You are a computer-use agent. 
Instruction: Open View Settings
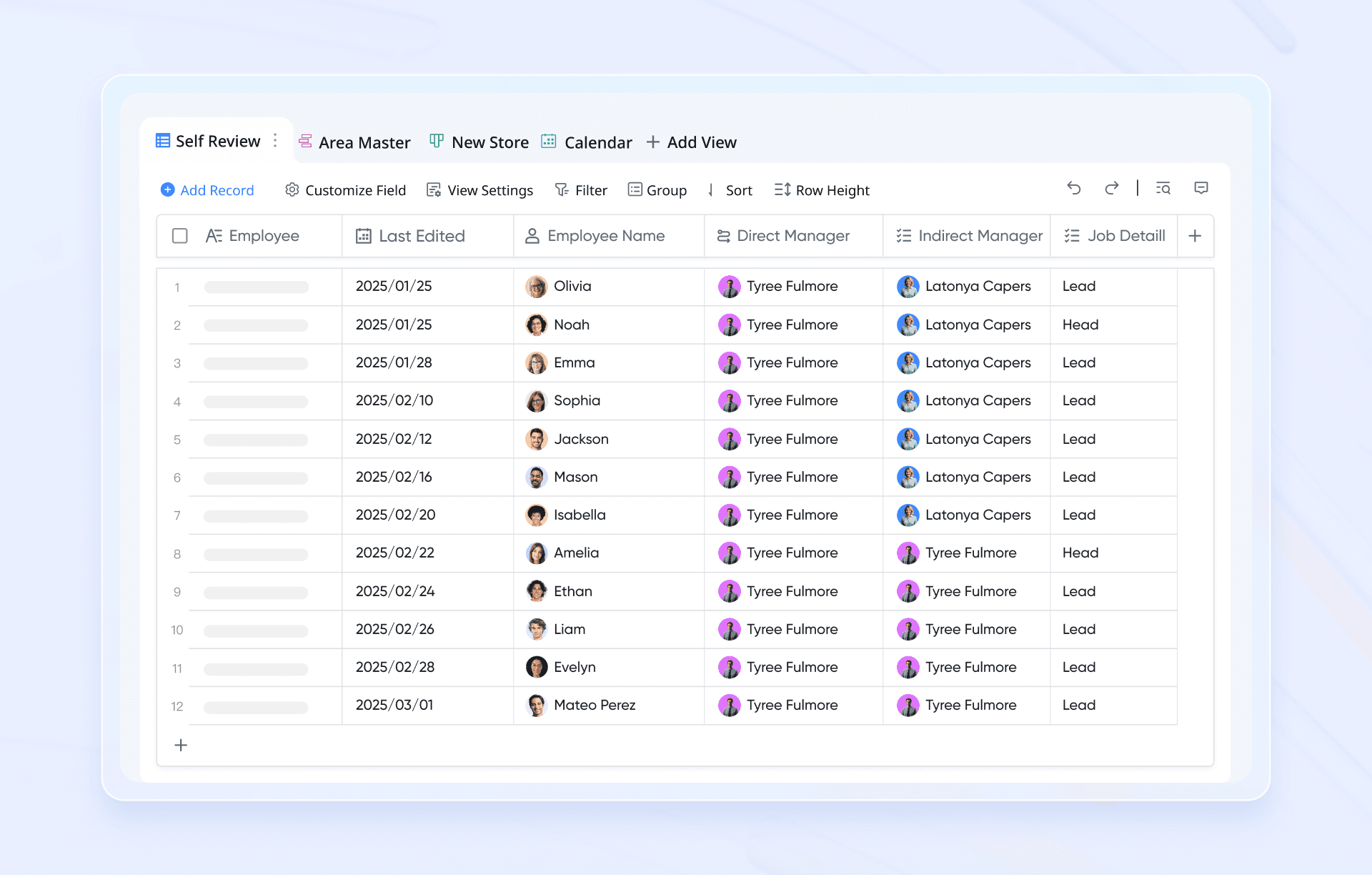click(479, 190)
